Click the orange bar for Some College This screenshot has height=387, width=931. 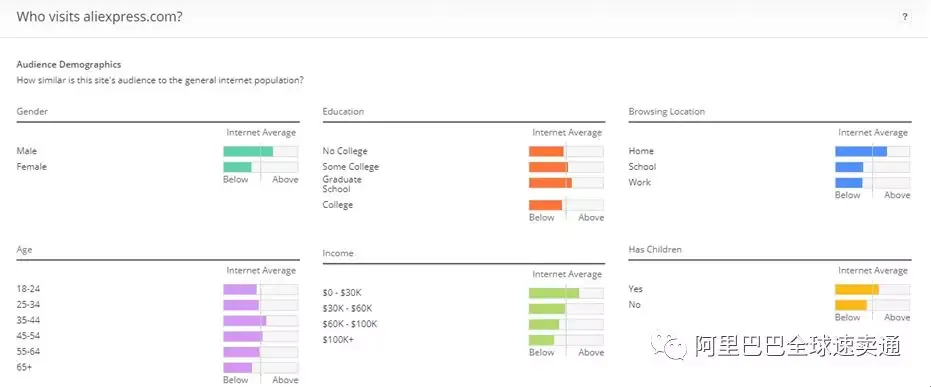click(549, 167)
